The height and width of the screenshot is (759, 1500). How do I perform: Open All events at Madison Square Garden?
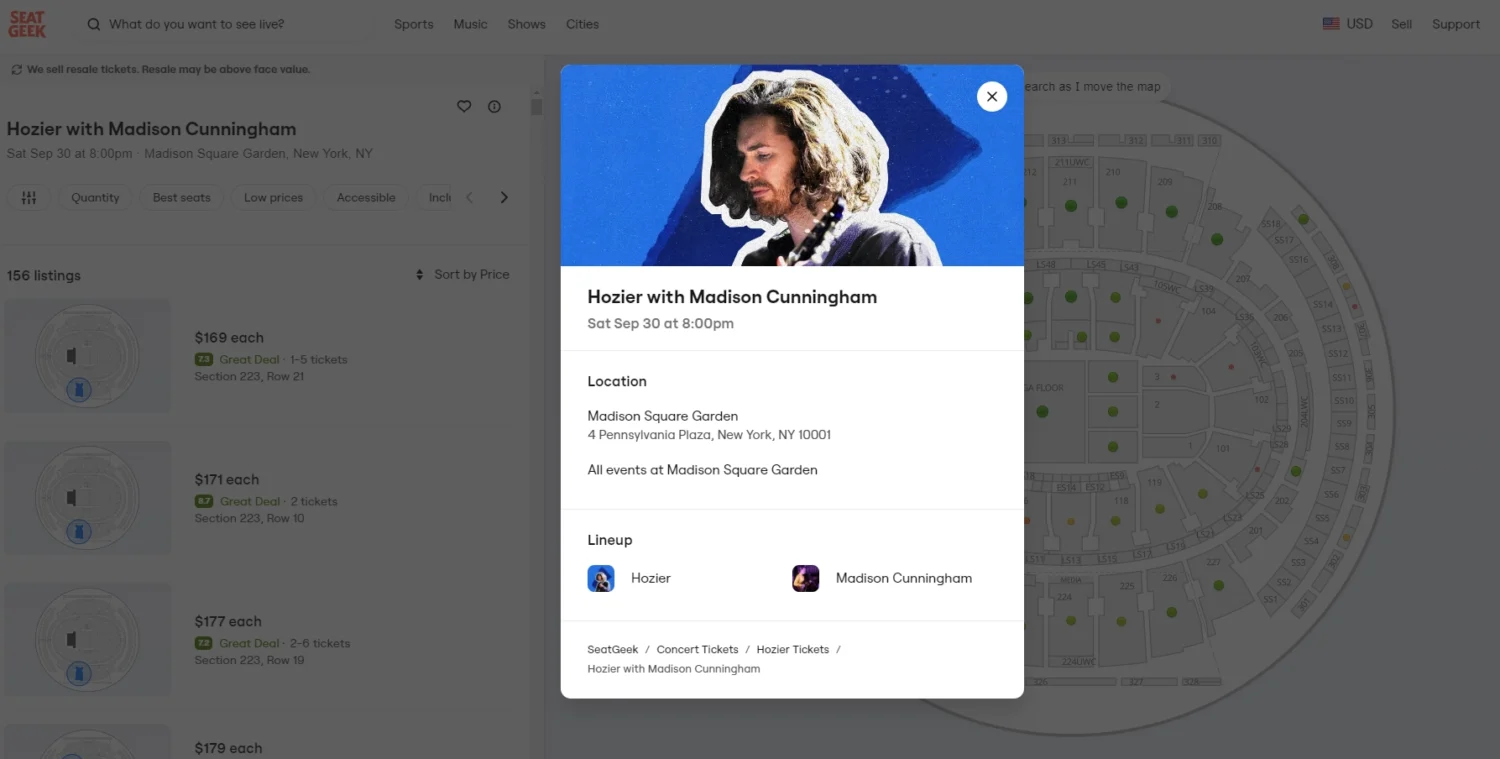click(x=702, y=469)
